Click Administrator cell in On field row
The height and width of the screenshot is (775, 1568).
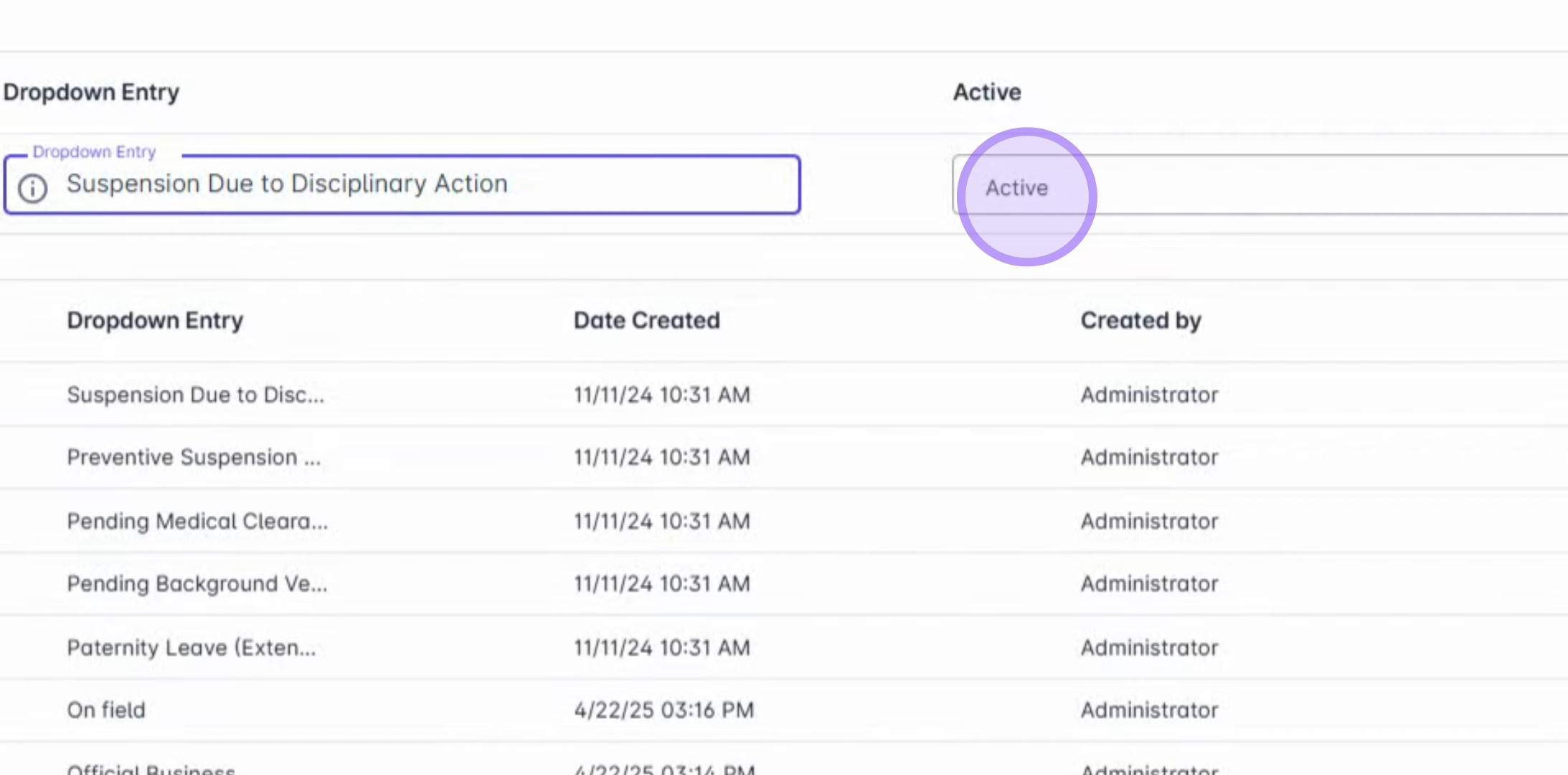tap(1149, 710)
